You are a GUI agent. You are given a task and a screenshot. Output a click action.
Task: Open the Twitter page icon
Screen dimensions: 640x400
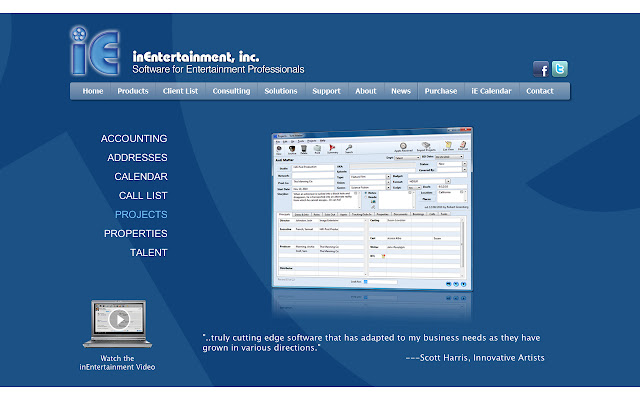560,69
